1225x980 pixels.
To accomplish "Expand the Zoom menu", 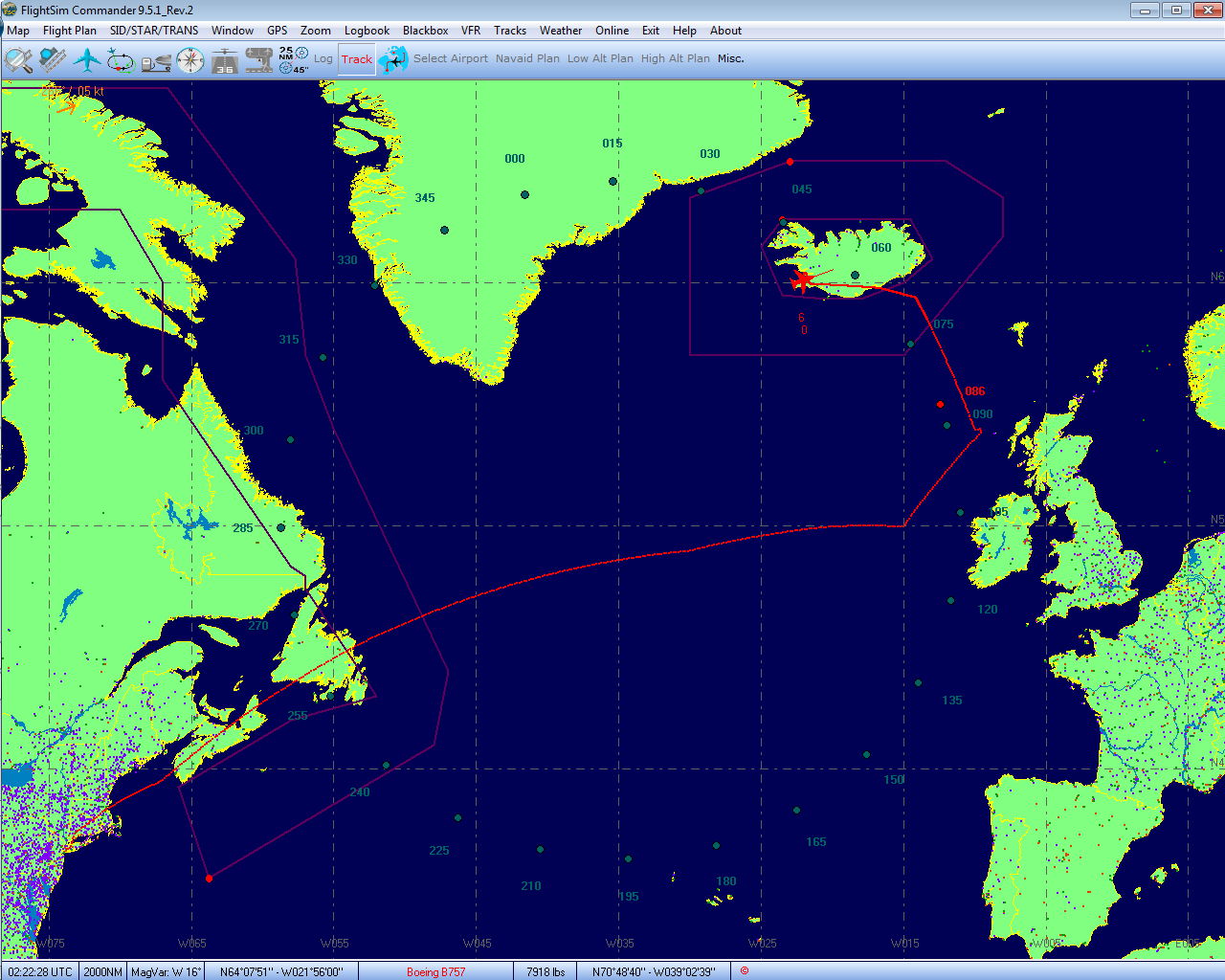I will point(315,31).
